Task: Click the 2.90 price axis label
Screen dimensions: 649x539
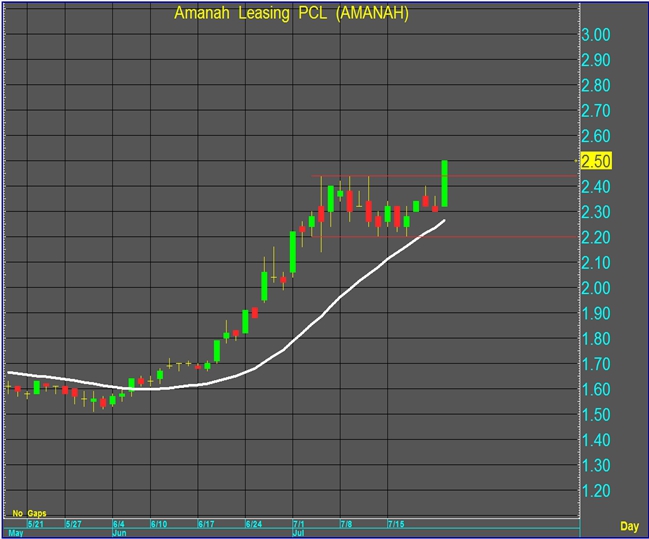Action: click(x=596, y=60)
